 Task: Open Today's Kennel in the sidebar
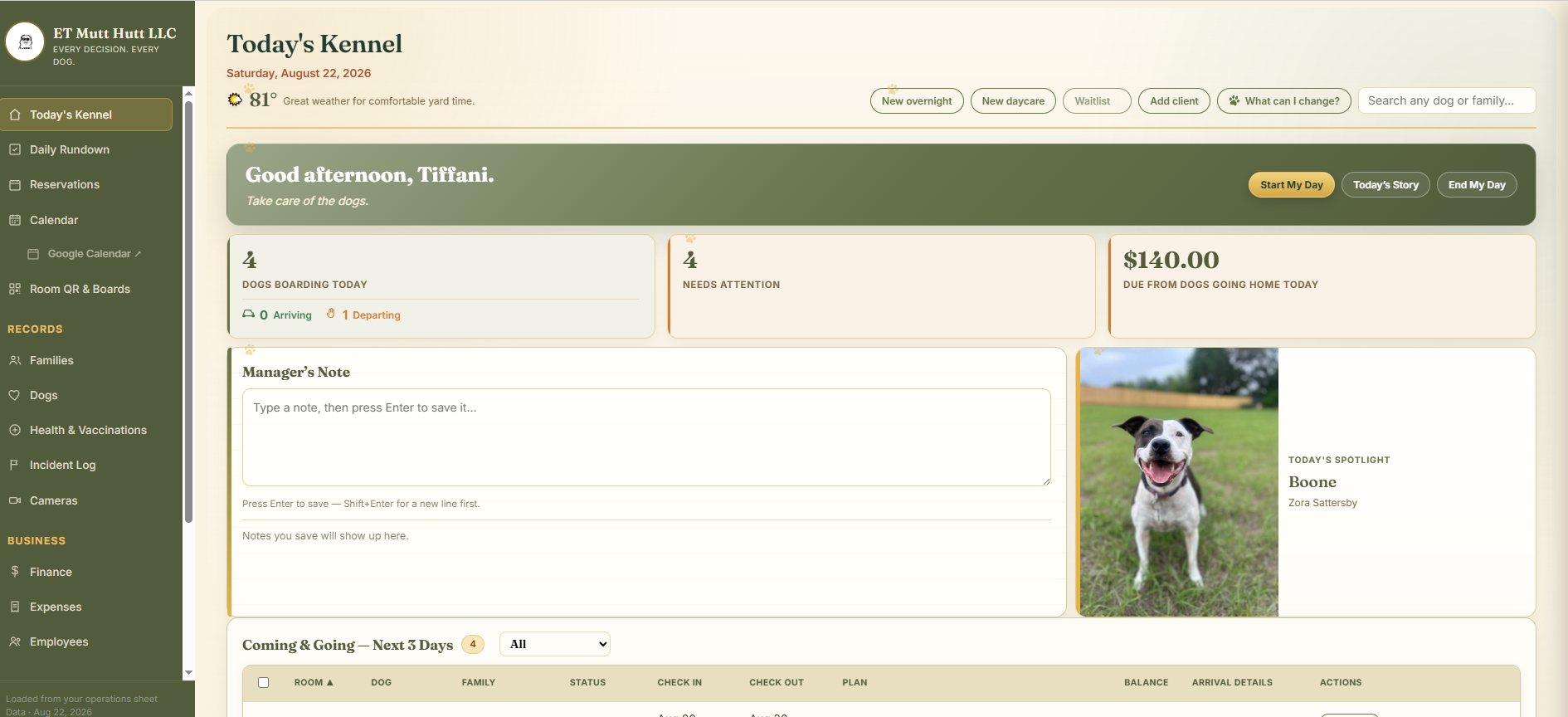click(86, 115)
